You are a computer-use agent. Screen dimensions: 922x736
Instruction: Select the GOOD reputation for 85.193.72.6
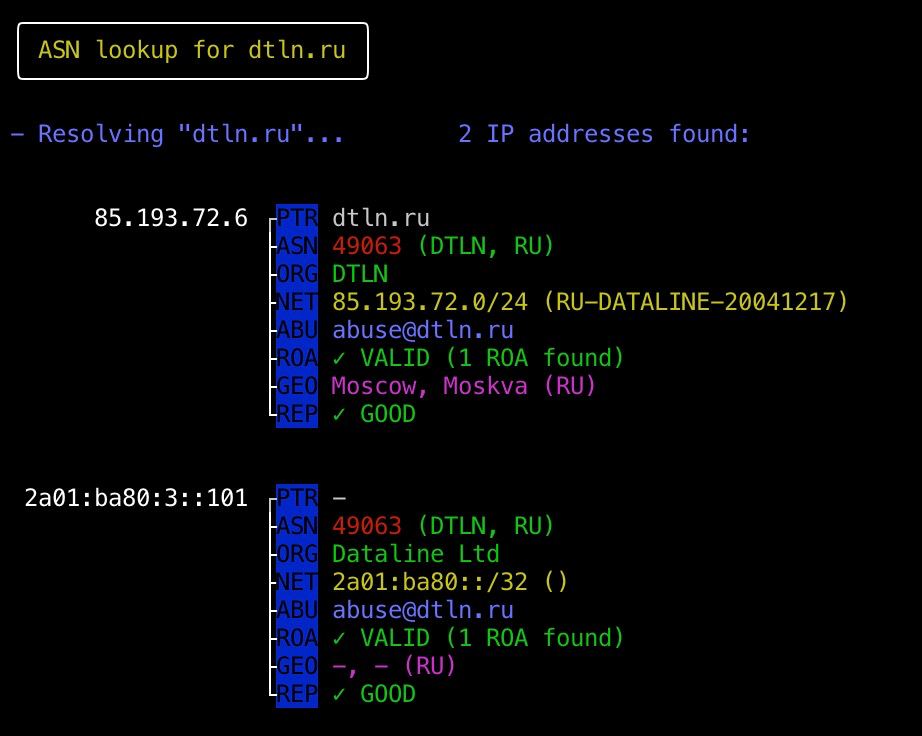pyautogui.click(x=387, y=414)
